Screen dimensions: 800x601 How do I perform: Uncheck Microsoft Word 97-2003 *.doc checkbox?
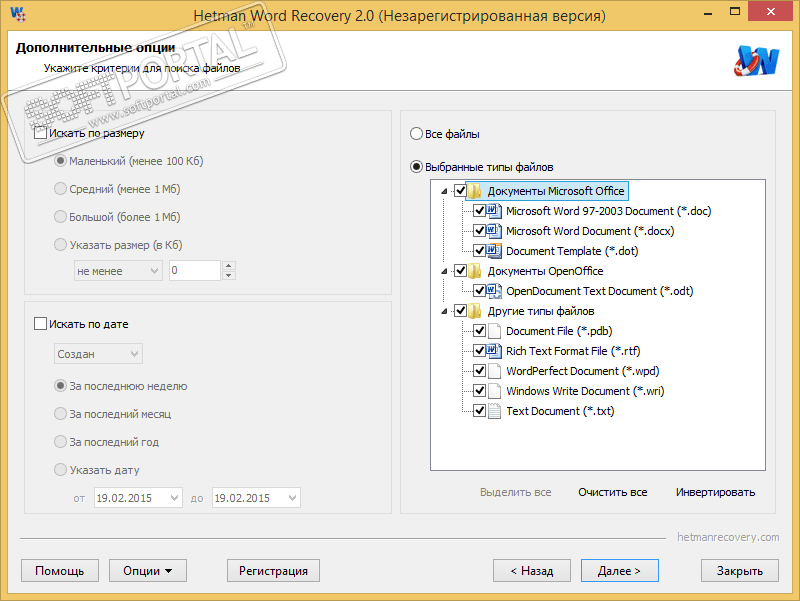(x=479, y=211)
